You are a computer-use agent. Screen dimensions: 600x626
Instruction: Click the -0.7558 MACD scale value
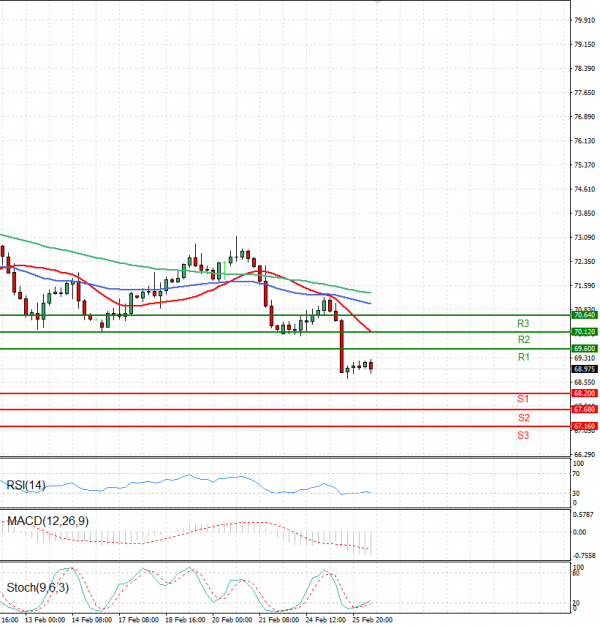click(x=584, y=556)
